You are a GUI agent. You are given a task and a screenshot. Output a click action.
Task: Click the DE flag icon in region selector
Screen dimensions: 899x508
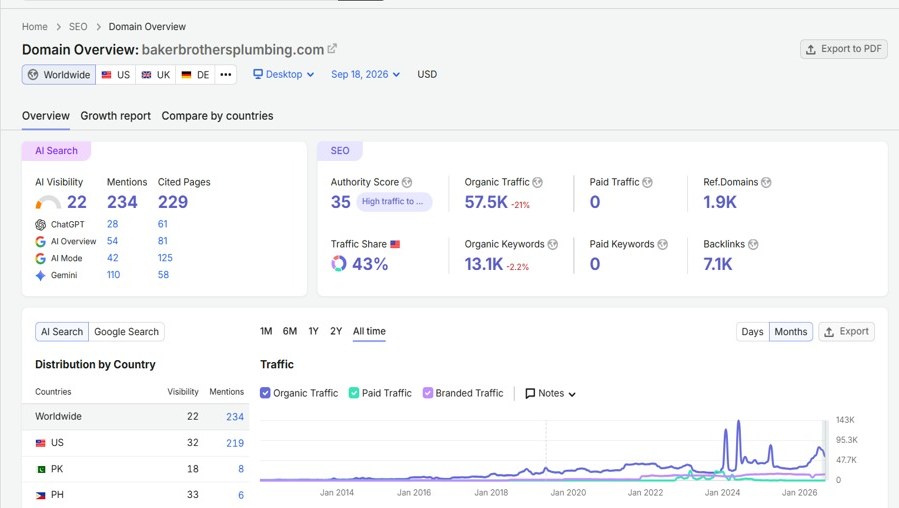(186, 75)
